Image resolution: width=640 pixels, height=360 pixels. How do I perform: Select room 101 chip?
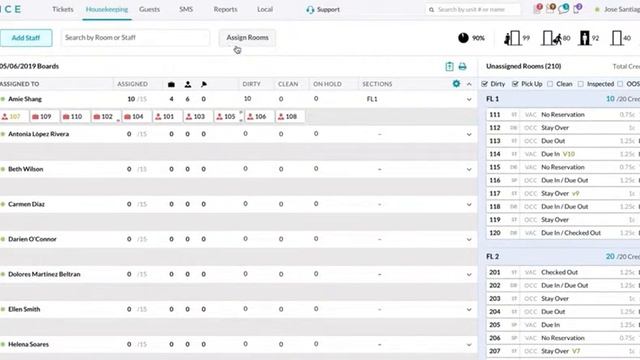[167, 116]
